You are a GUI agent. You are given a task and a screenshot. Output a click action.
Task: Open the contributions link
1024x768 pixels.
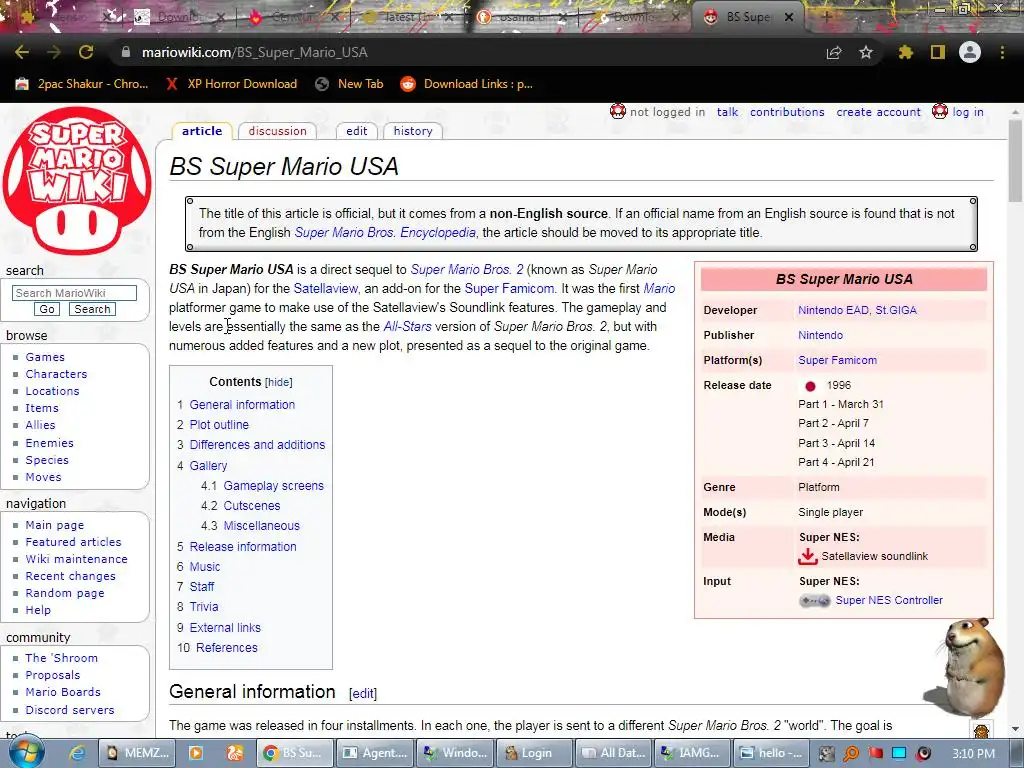(787, 112)
